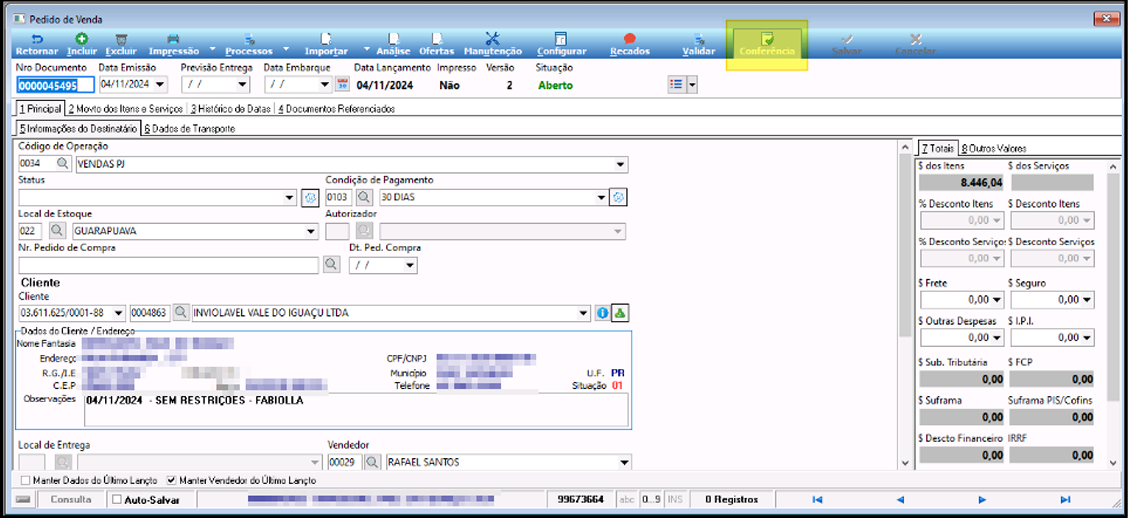Screen dimensions: 1128x518
Task: Open calendar icon beside Data Embarque
Action: click(x=342, y=85)
